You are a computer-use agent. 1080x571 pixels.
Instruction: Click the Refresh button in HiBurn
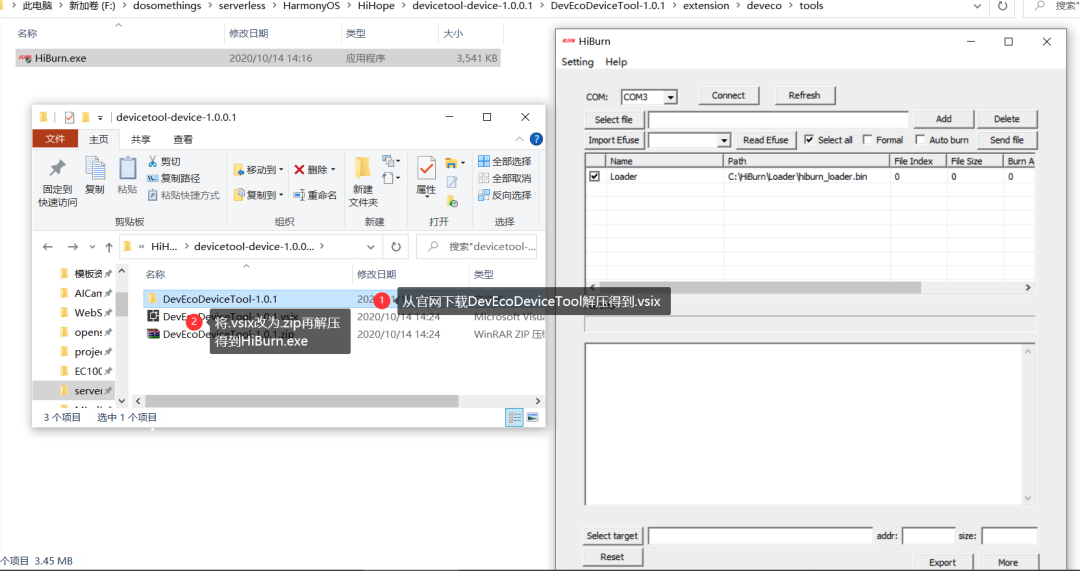point(804,96)
